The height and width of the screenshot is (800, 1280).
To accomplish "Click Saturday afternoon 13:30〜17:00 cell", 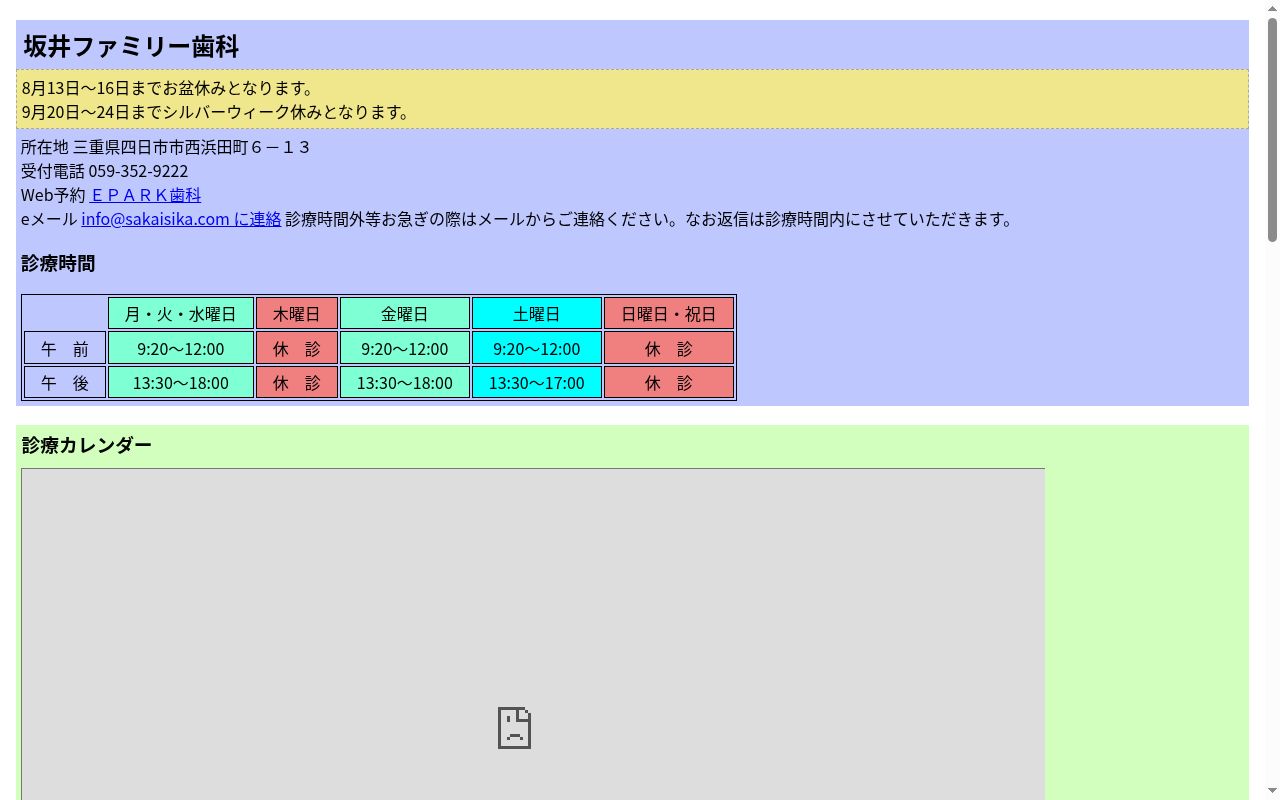I will click(x=537, y=382).
